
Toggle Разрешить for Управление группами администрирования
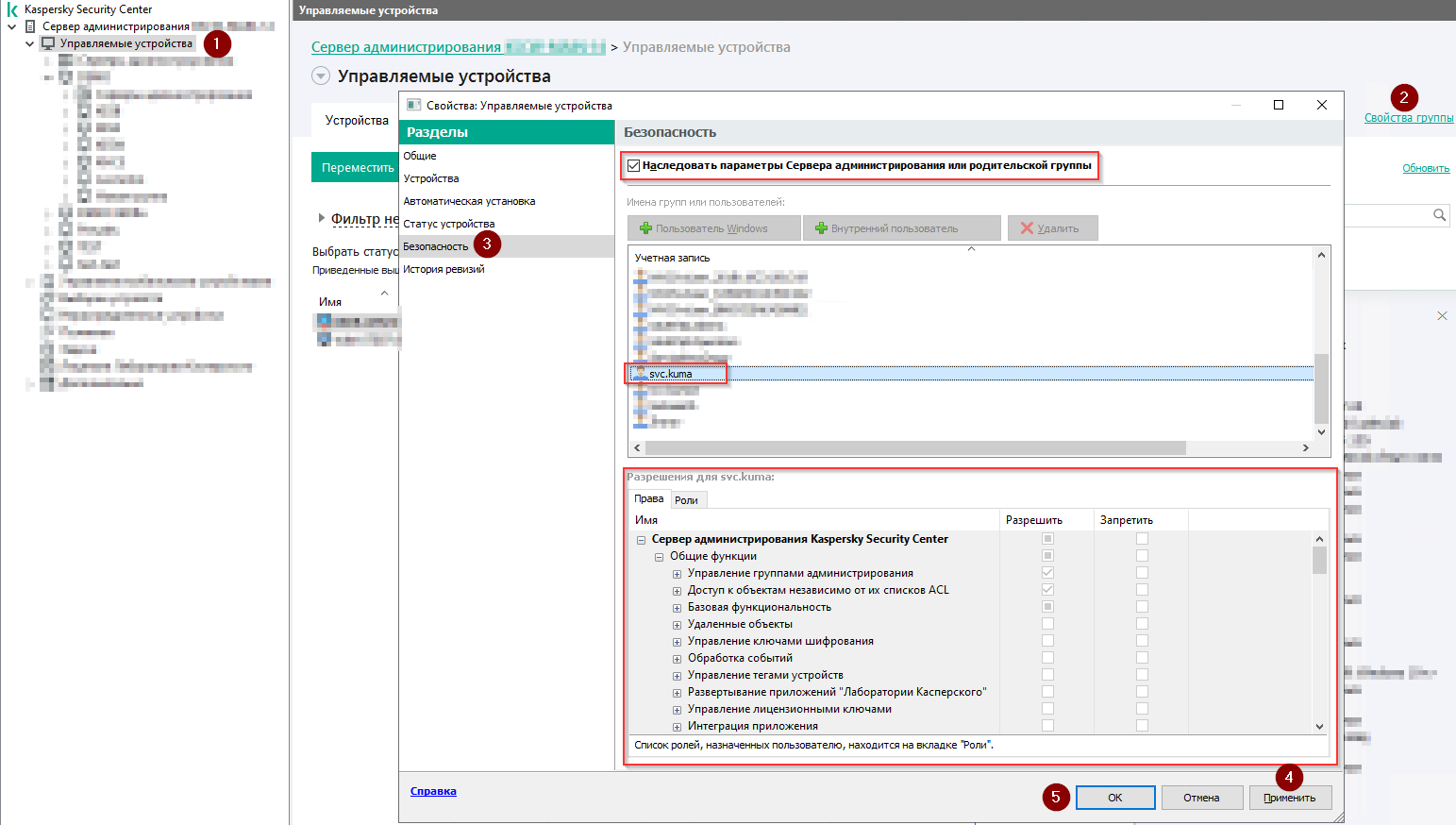[1047, 573]
